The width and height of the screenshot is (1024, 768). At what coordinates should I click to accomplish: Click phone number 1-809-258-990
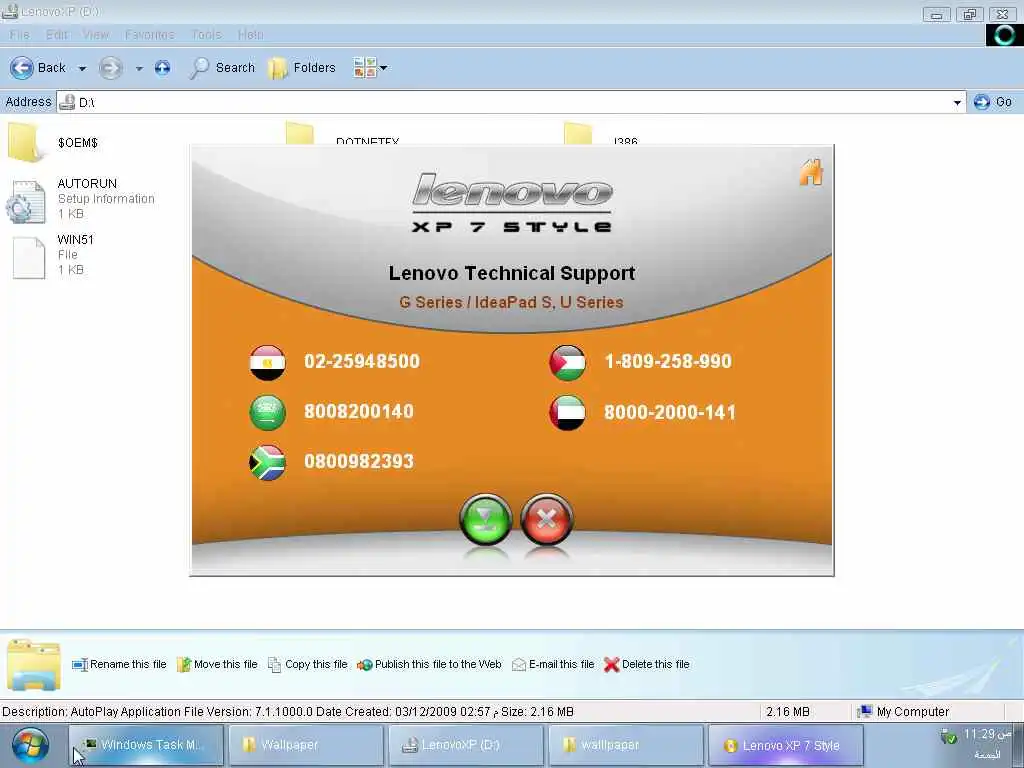(x=668, y=362)
